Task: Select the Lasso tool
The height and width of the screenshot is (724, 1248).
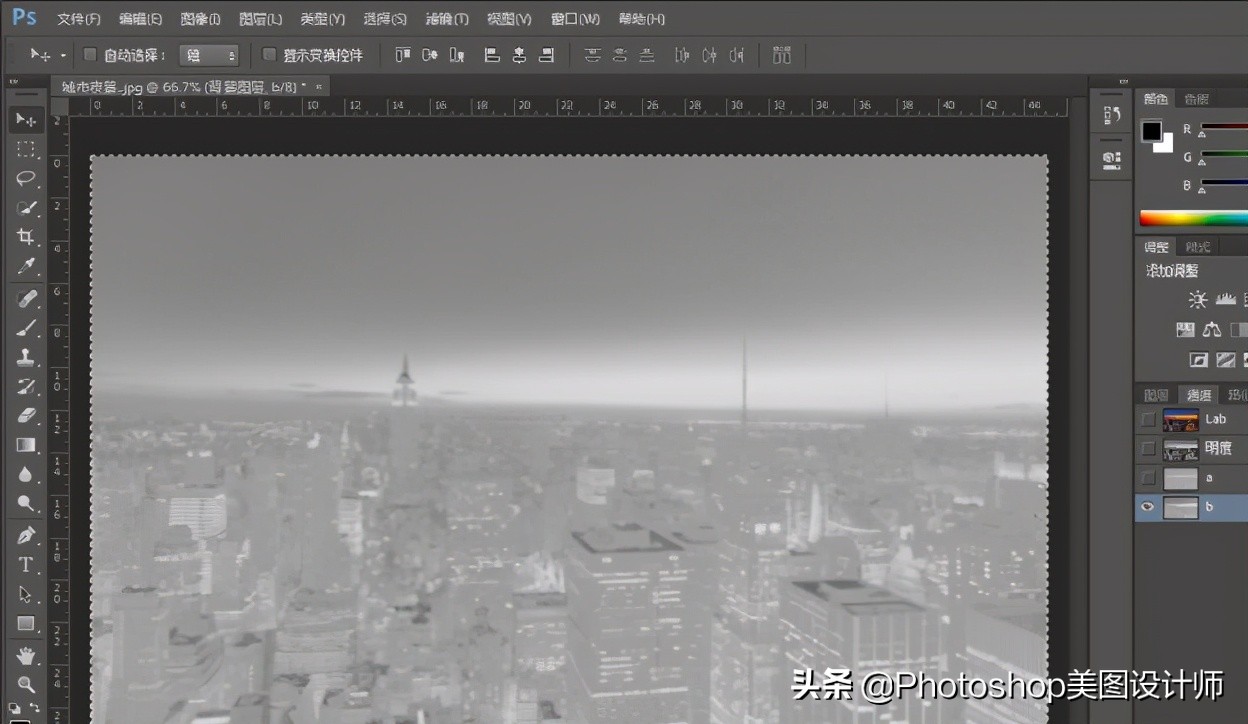Action: (x=26, y=178)
